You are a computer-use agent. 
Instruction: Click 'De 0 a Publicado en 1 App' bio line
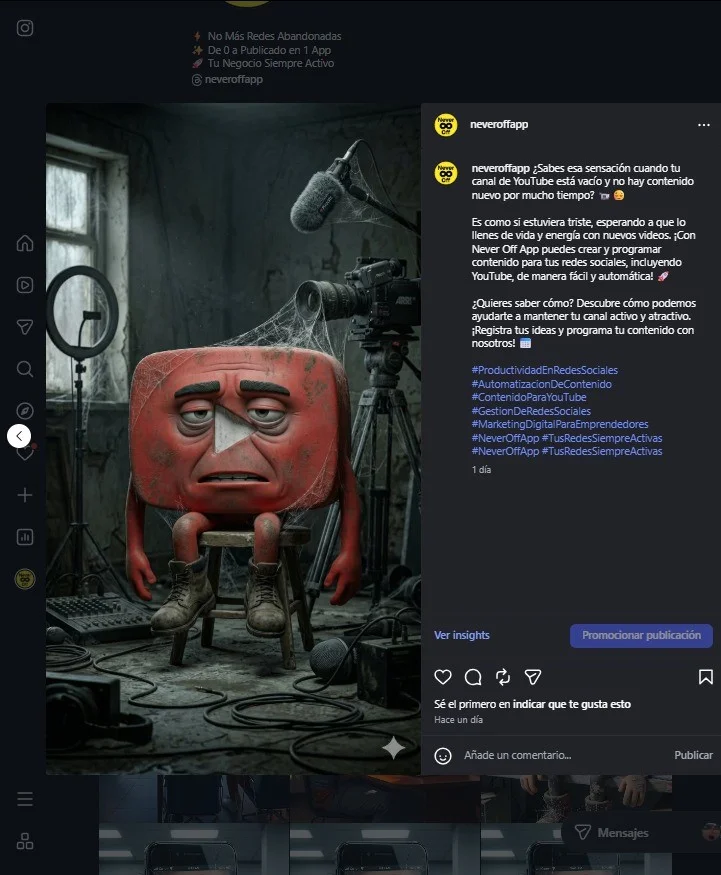[269, 50]
